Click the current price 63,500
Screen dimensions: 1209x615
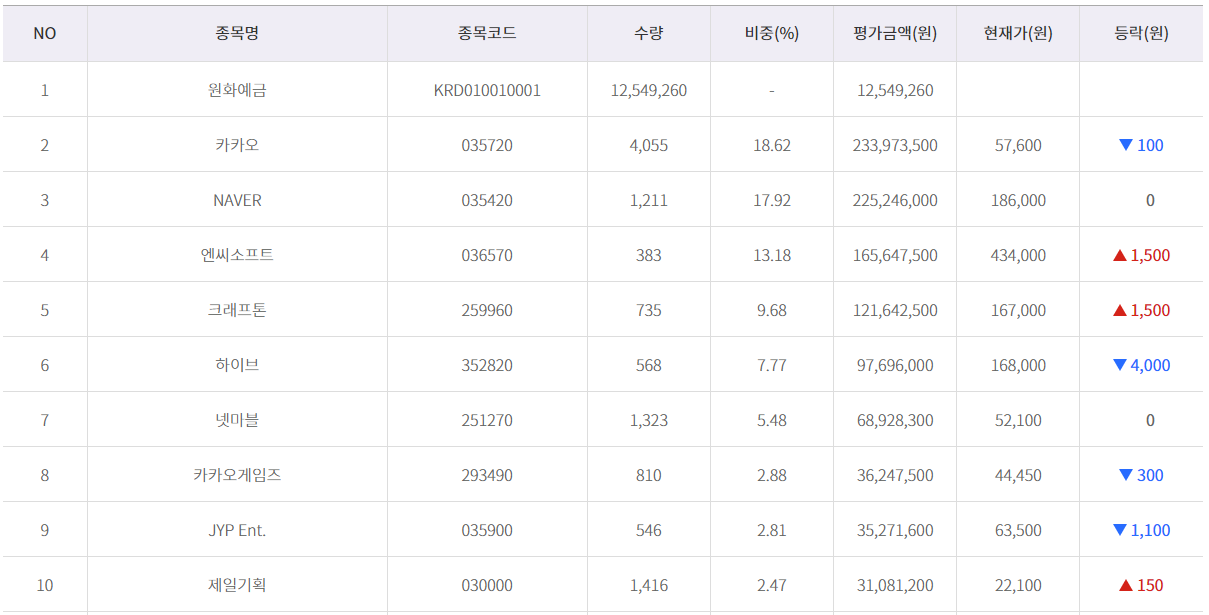[1018, 530]
